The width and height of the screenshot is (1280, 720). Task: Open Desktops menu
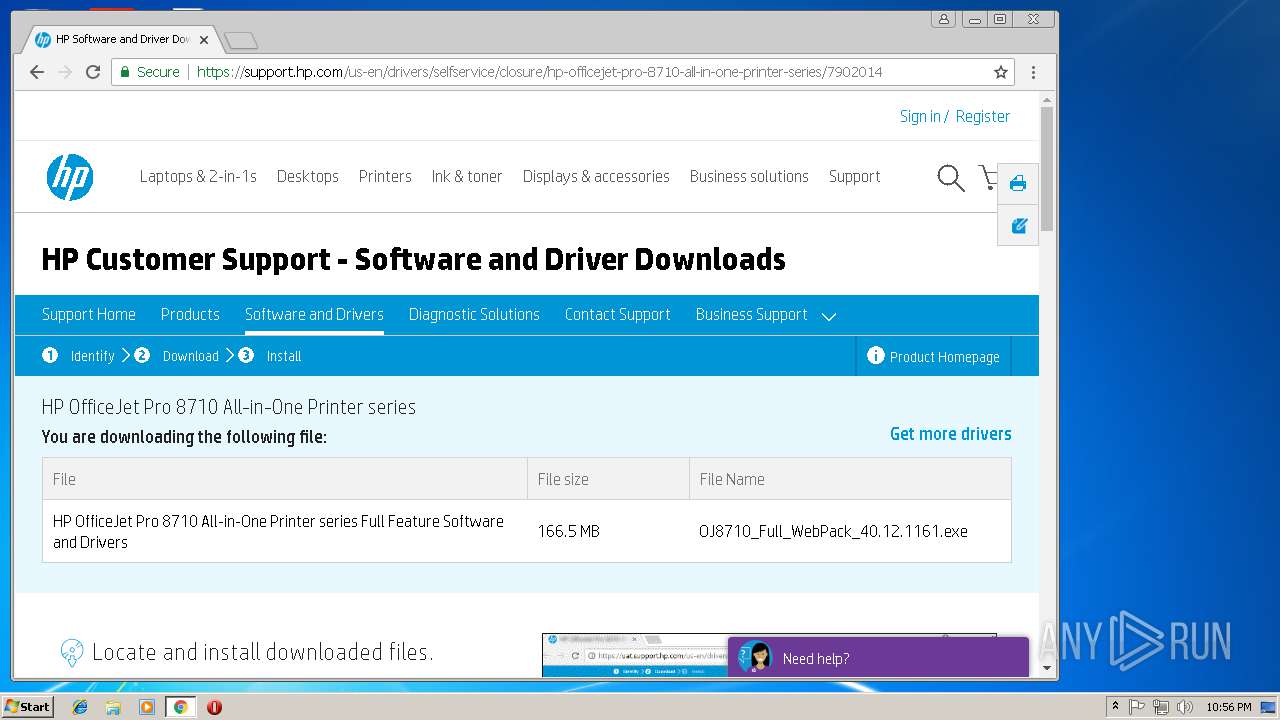click(x=308, y=177)
